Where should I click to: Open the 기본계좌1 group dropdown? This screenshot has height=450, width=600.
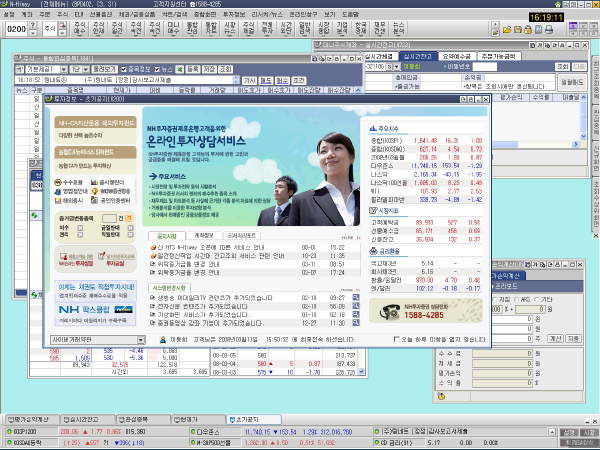pyautogui.click(x=64, y=69)
